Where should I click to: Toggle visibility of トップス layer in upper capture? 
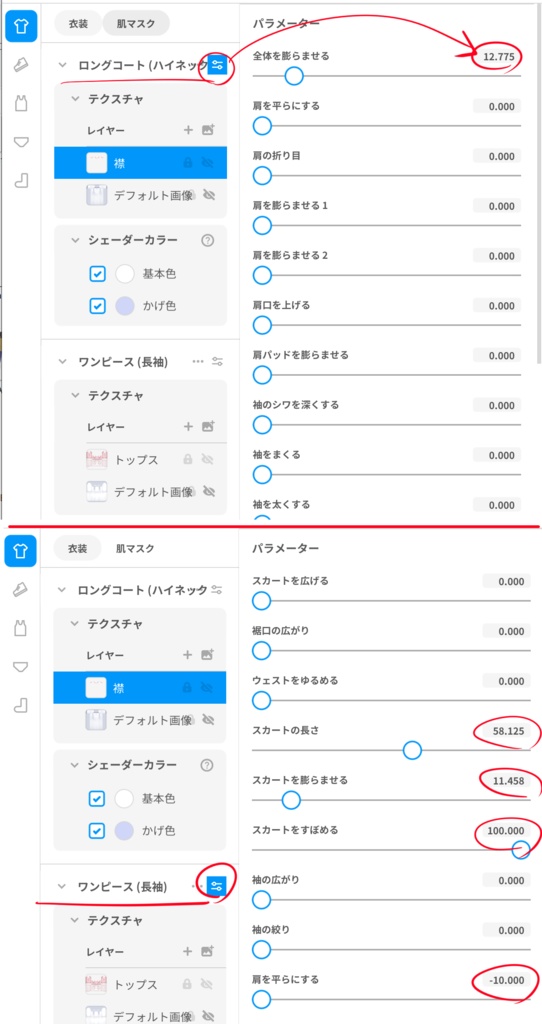tap(208, 460)
